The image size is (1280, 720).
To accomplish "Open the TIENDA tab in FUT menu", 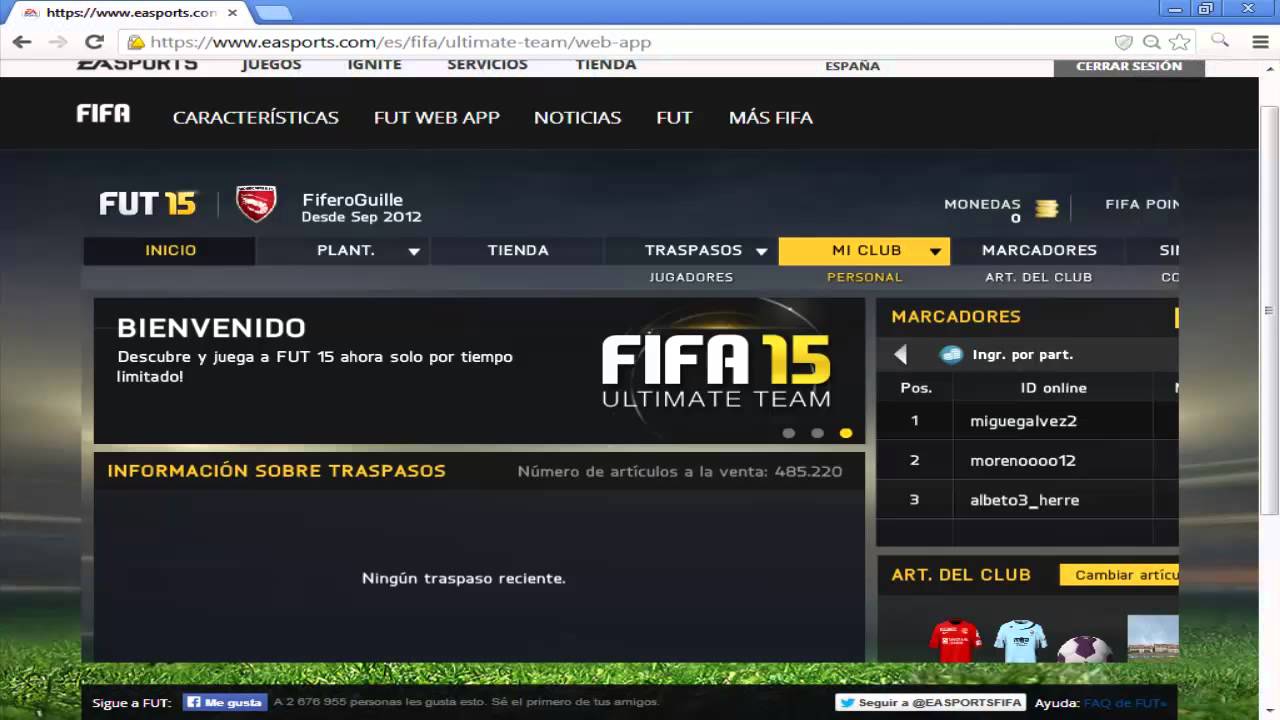I will 518,250.
